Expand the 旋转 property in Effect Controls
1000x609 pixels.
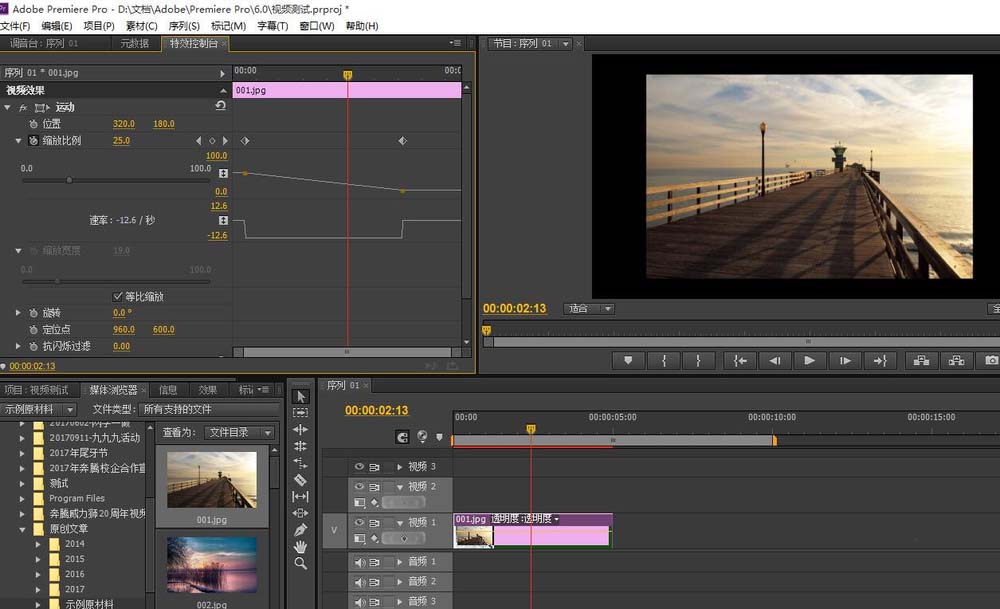[18, 313]
